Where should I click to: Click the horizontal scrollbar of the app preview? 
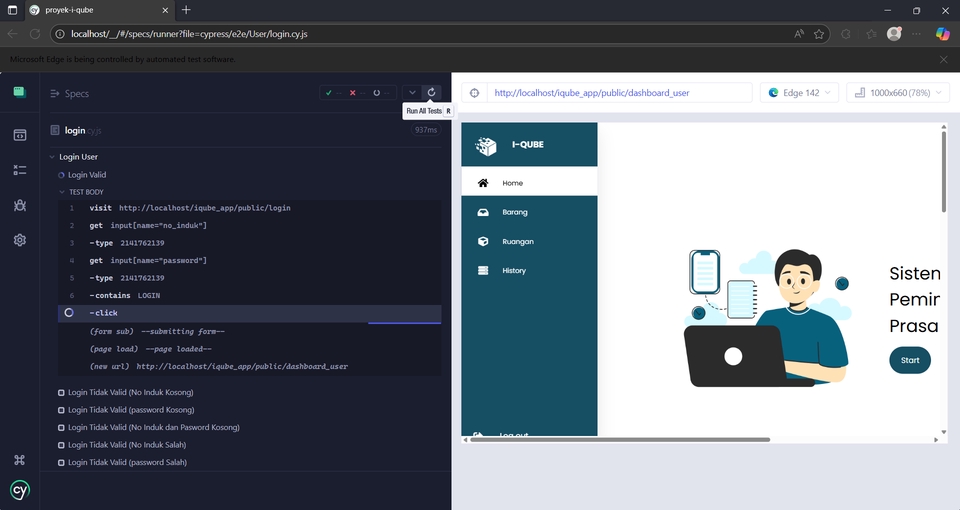click(x=620, y=439)
